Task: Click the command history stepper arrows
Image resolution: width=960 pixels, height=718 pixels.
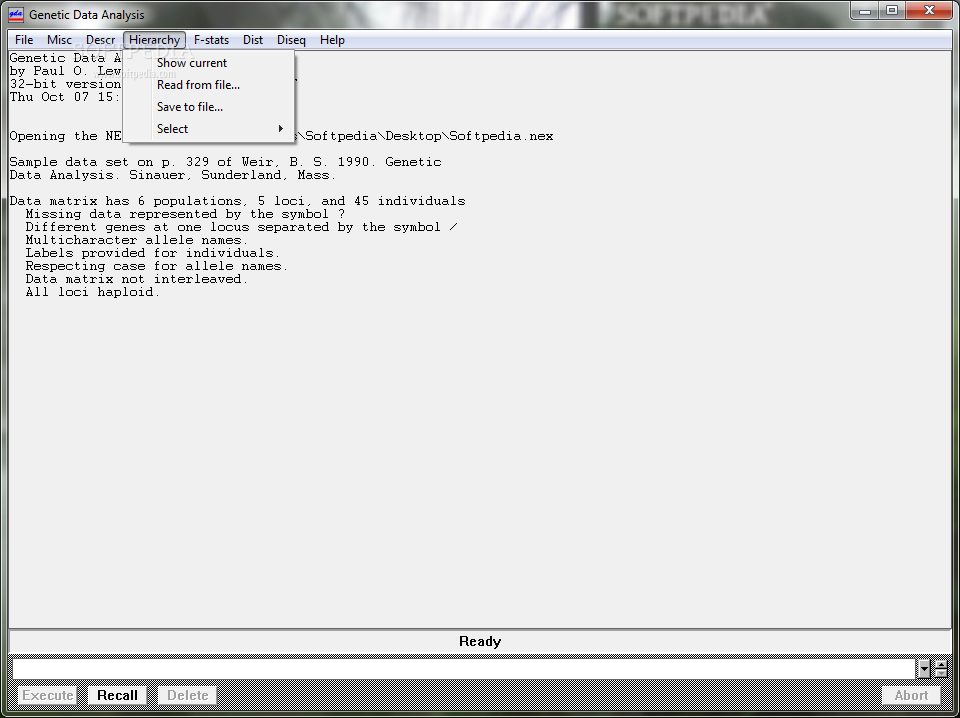Action: point(941,669)
